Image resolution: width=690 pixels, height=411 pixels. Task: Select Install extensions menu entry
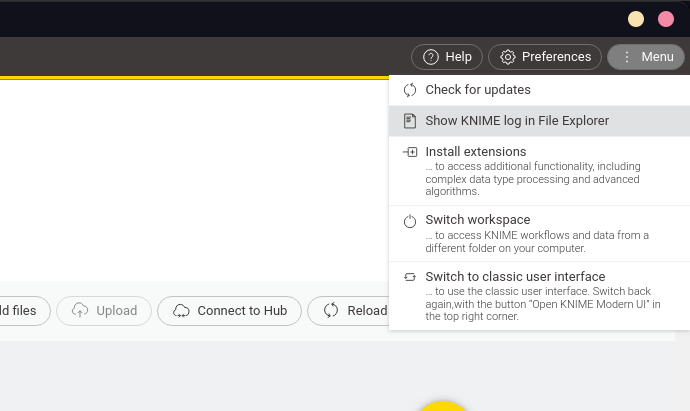pos(540,171)
